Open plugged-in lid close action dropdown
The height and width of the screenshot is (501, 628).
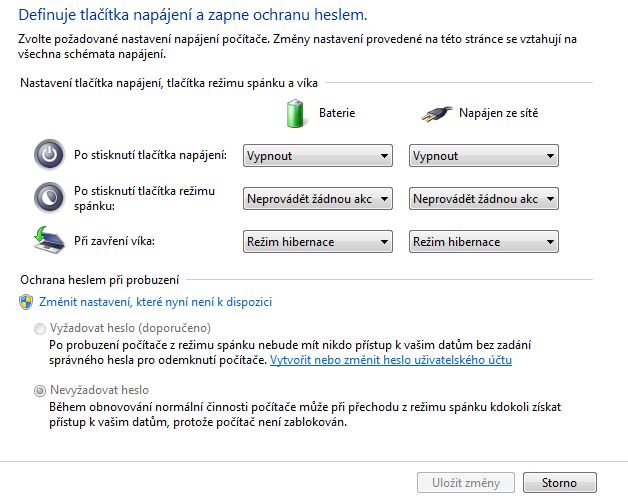483,242
